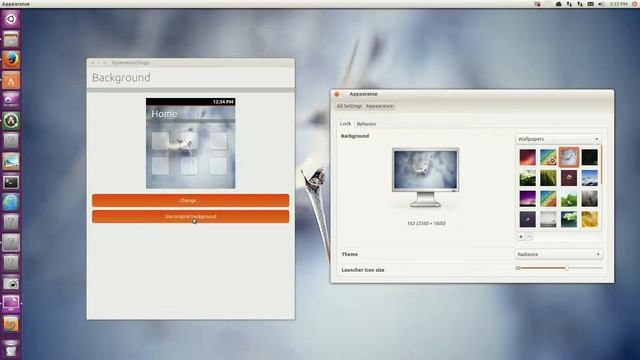The width and height of the screenshot is (640, 360).
Task: Select the snowy mountain wallpaper thumbnail
Action: point(589,178)
